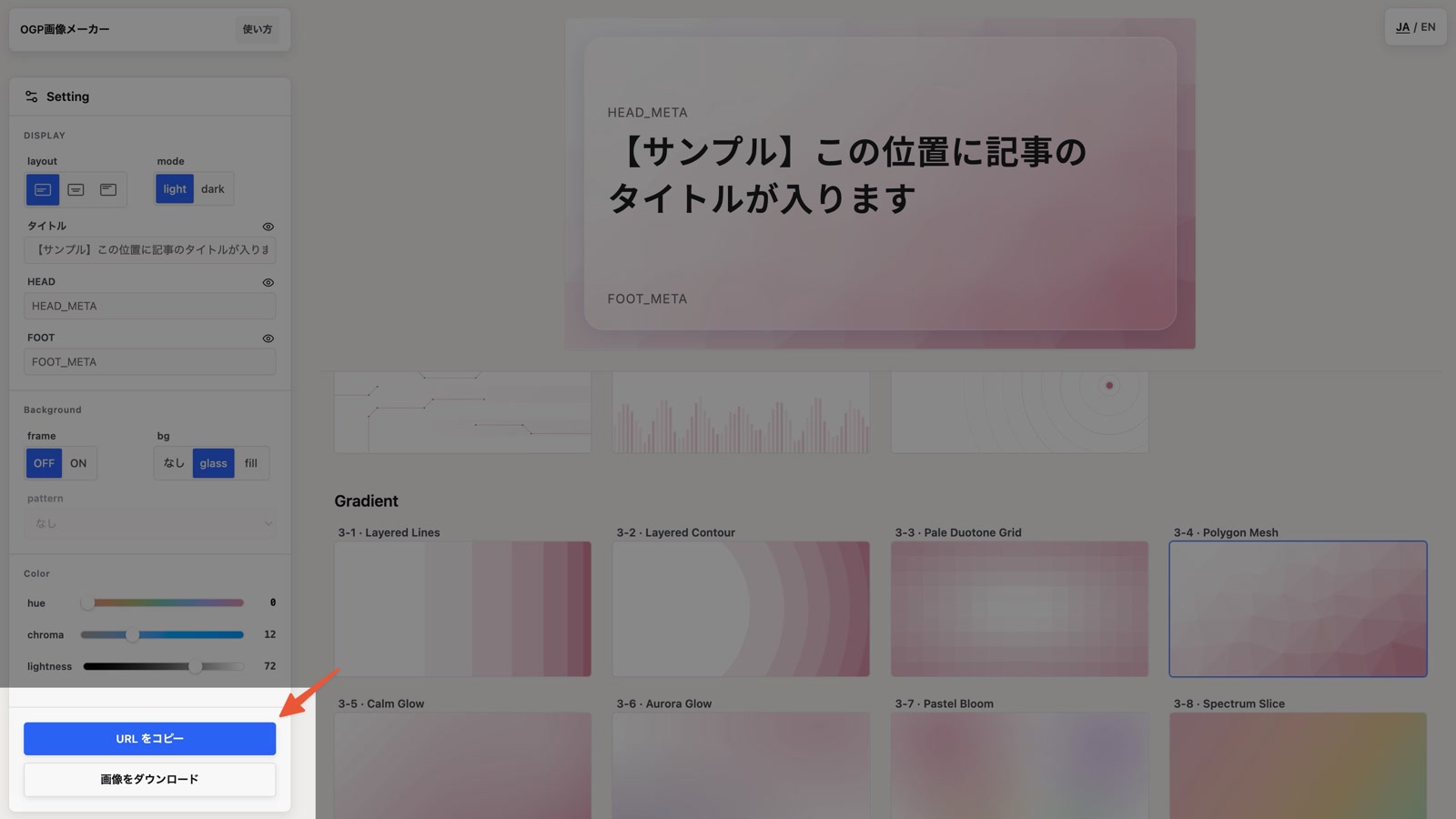This screenshot has height=819, width=1456.
Task: Click the OGP preview image
Action: coord(880,184)
